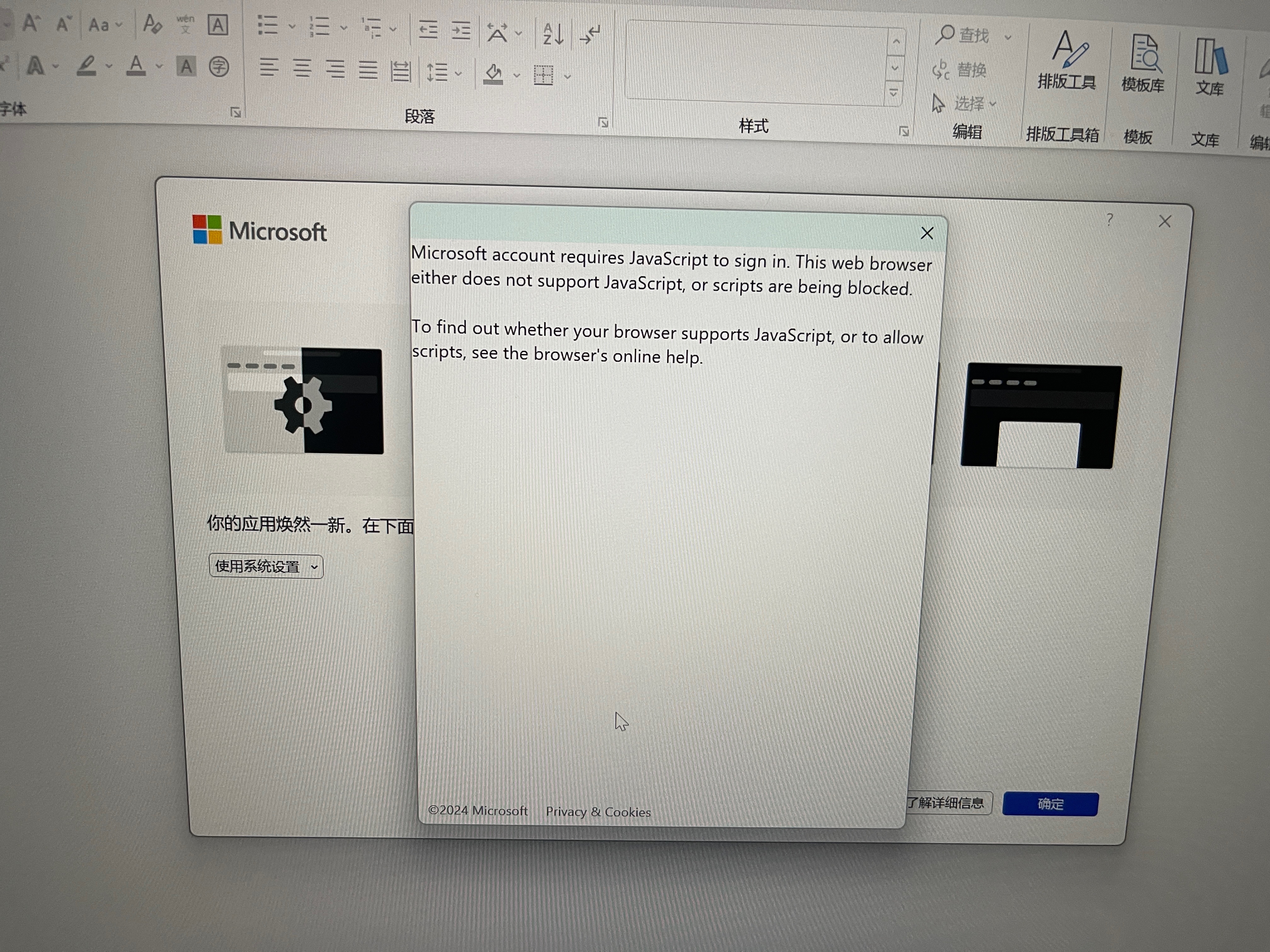1270x952 pixels.
Task: Click the sort A-Z icon
Action: click(553, 34)
